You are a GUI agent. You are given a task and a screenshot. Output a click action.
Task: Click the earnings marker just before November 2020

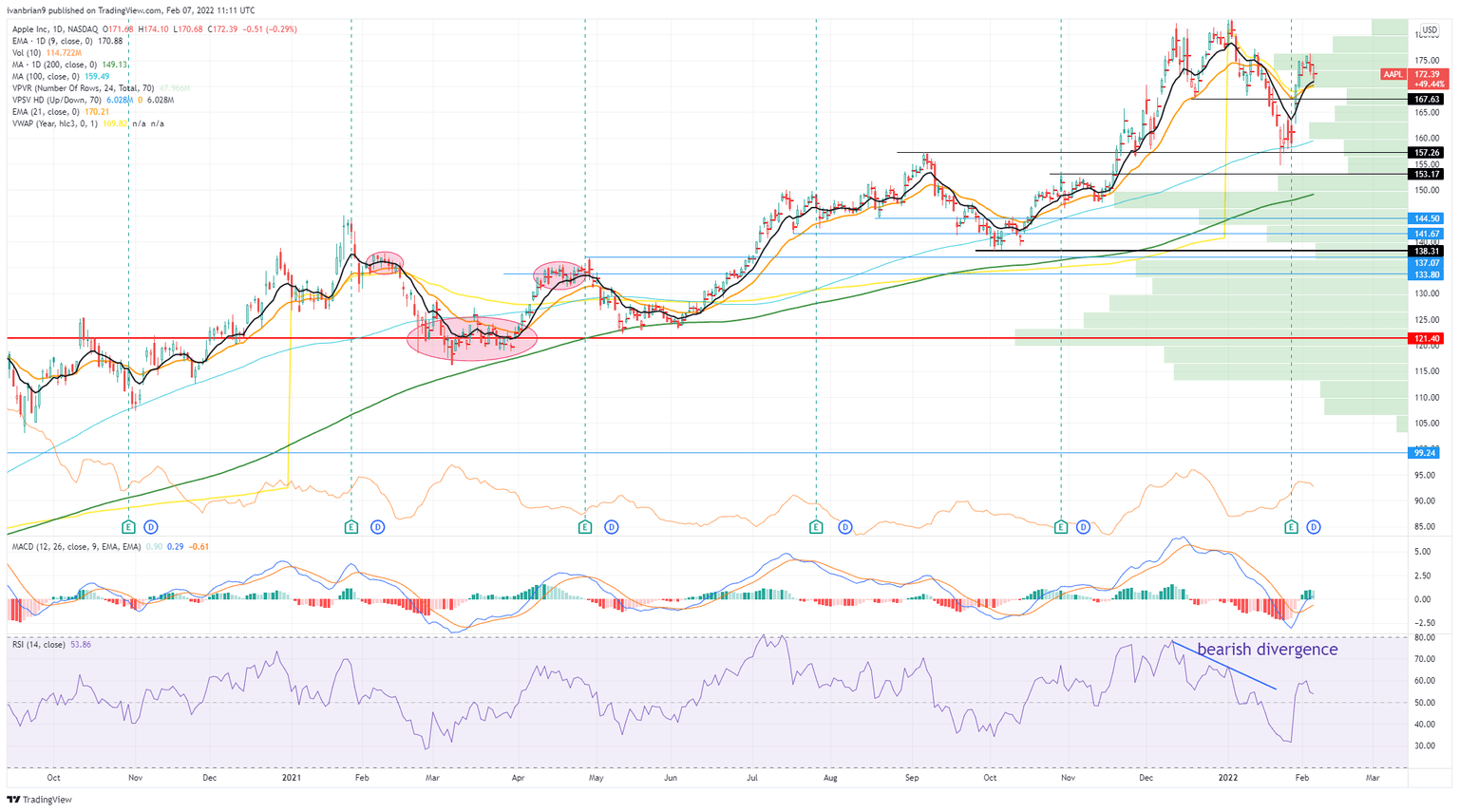pyautogui.click(x=129, y=527)
